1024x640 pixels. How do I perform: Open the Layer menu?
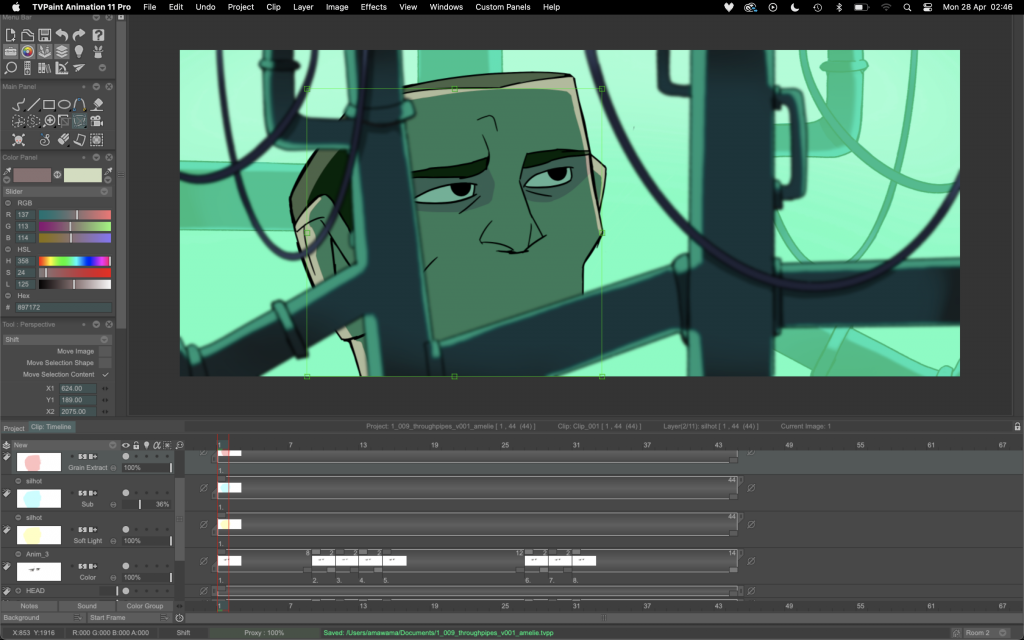click(x=303, y=7)
